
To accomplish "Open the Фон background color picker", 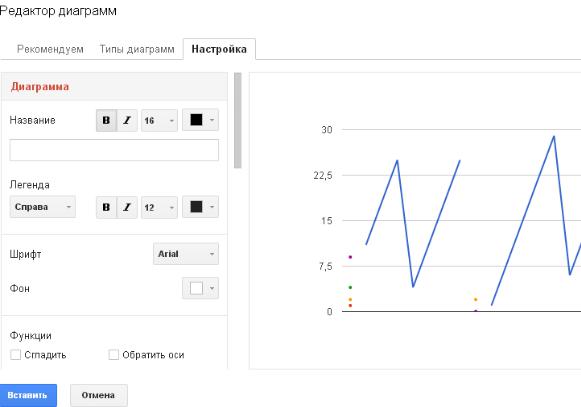I will [x=200, y=288].
